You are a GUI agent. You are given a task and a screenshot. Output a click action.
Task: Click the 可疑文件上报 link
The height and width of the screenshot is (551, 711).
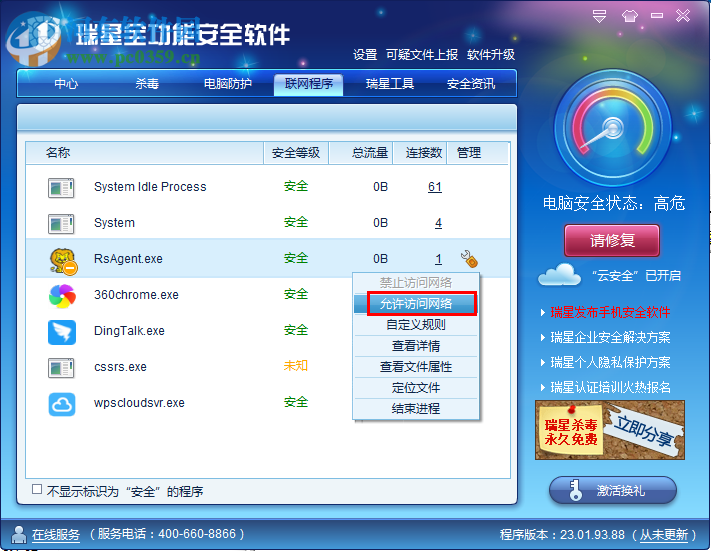pyautogui.click(x=422, y=55)
